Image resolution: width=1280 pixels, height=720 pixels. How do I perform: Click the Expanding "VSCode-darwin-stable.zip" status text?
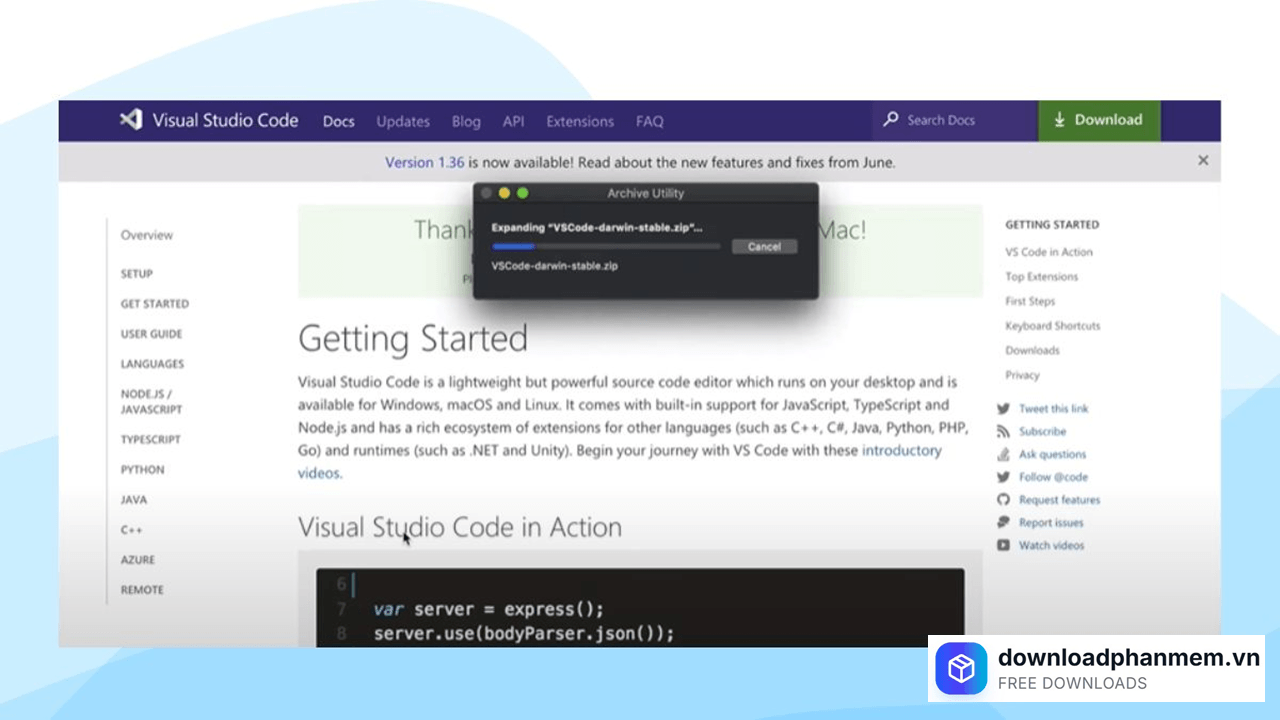pyautogui.click(x=597, y=227)
